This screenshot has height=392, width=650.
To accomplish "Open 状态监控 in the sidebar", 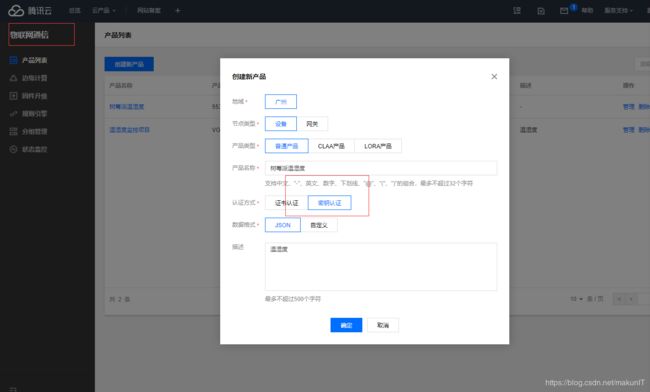I will 34,149.
